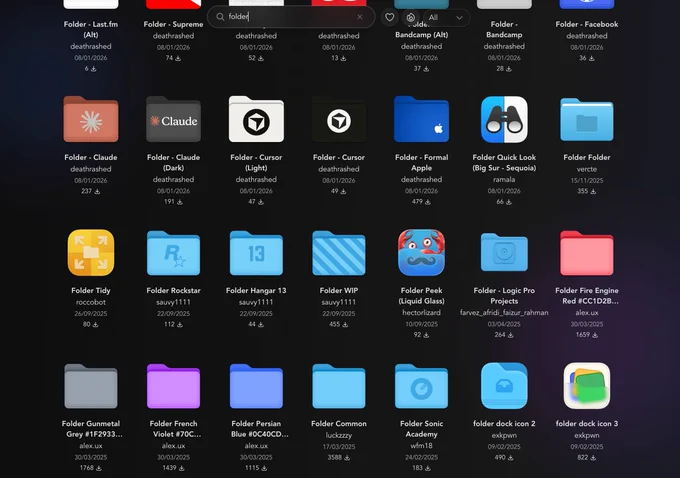Open the Folder Sonic Academy icon
The width and height of the screenshot is (680, 478).
click(422, 386)
